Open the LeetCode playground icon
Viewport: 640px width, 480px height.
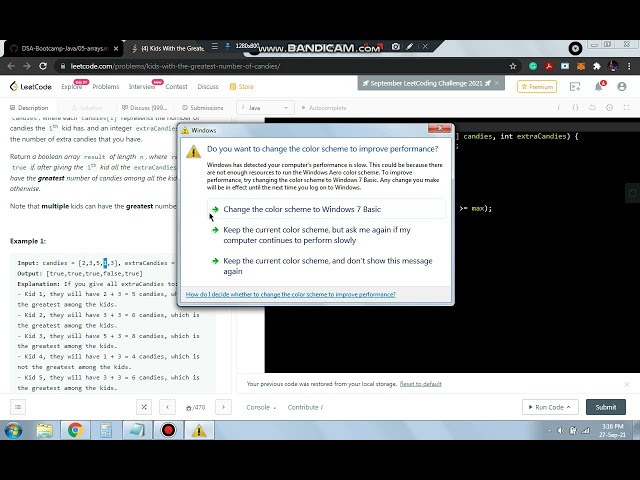(x=575, y=86)
